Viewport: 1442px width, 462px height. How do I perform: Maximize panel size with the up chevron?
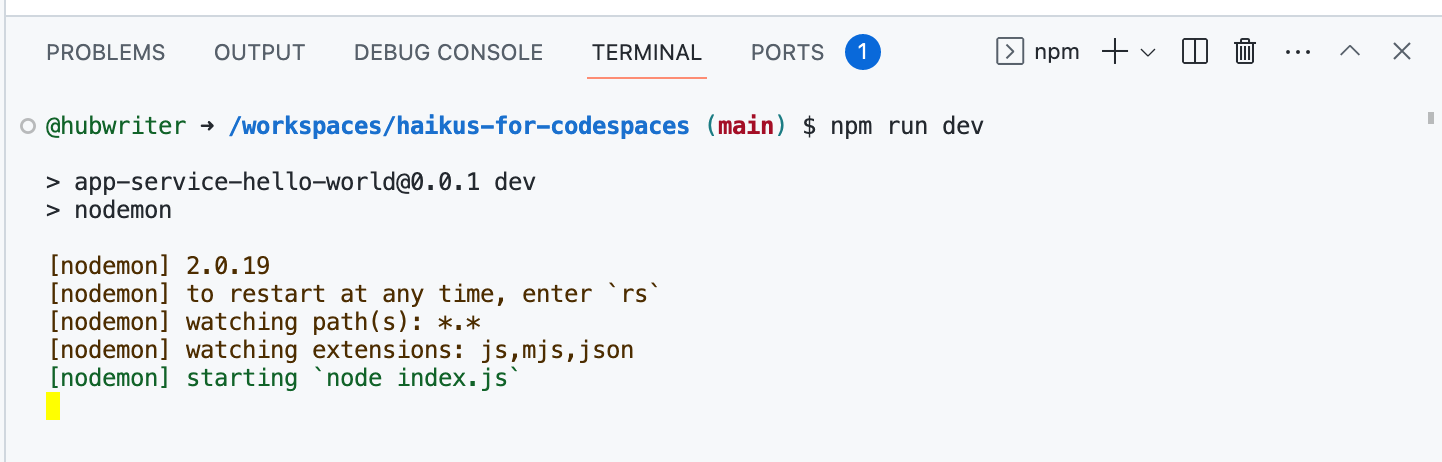(1350, 52)
